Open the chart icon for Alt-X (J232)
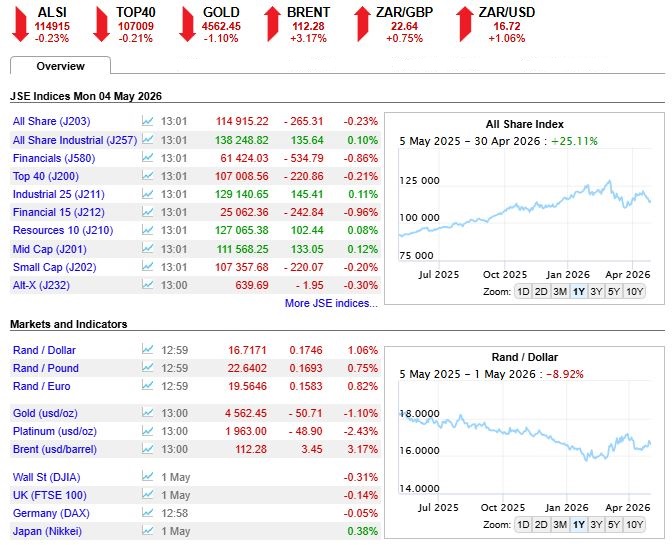The image size is (672, 545). point(147,284)
